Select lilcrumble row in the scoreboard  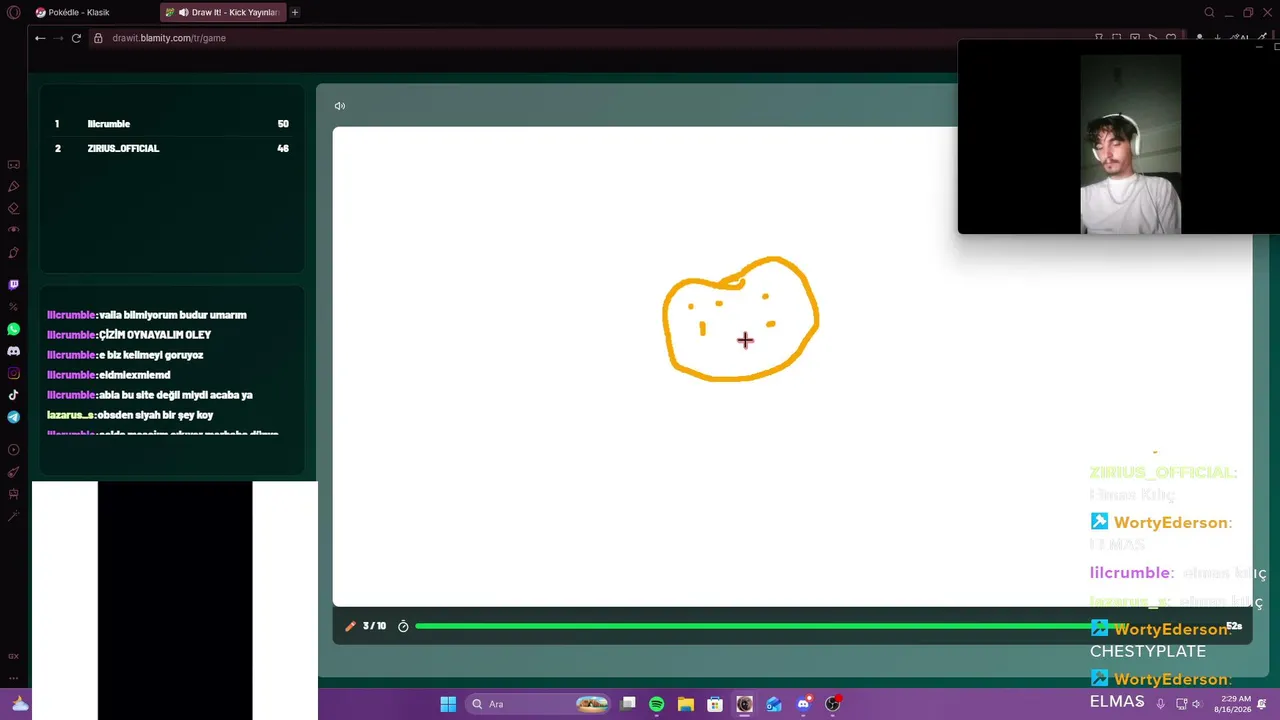(x=172, y=124)
